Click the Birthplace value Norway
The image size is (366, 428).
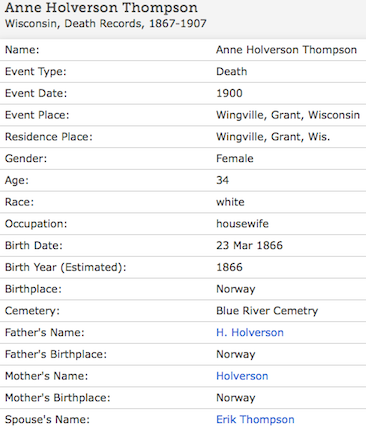coord(236,289)
